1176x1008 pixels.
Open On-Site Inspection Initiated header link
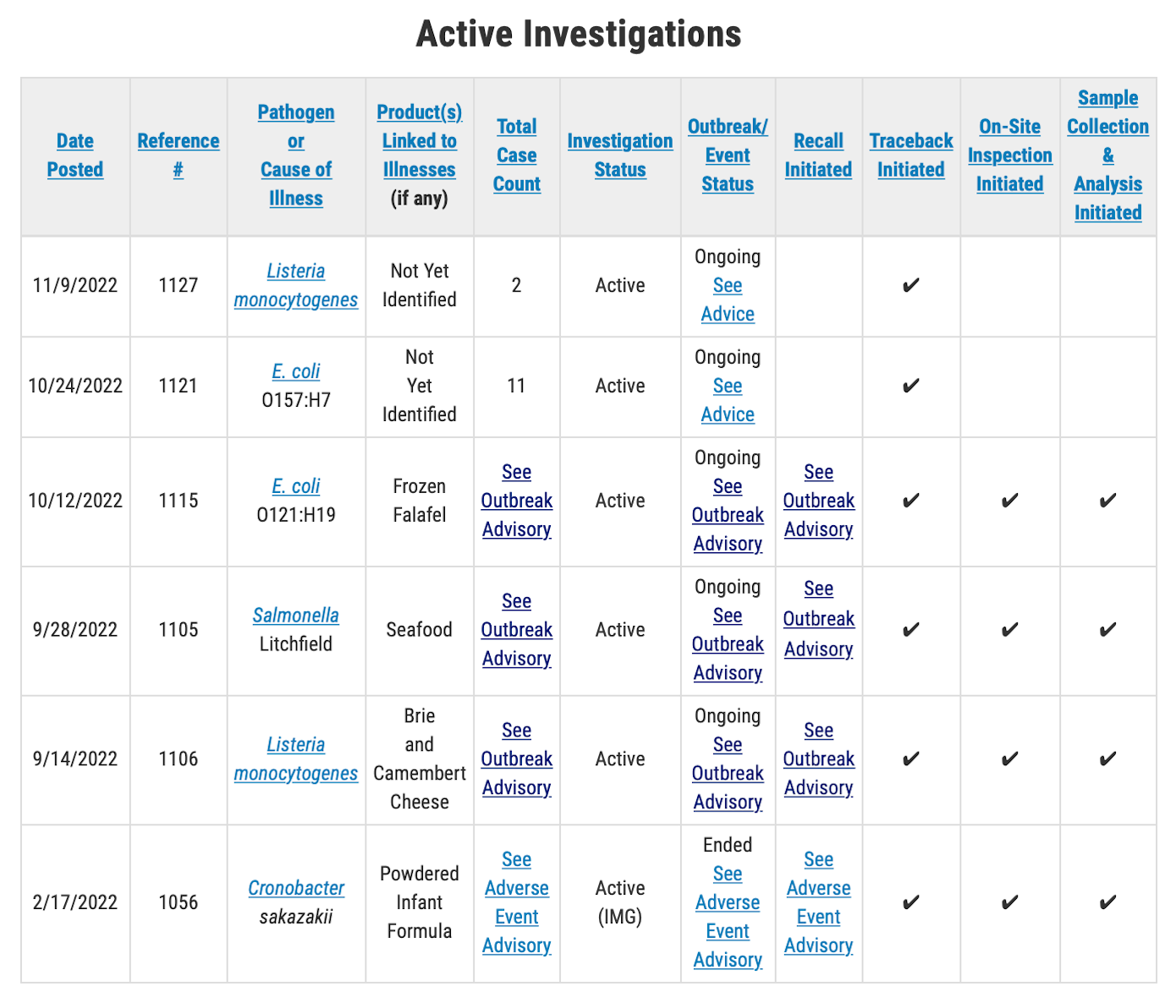[1009, 156]
